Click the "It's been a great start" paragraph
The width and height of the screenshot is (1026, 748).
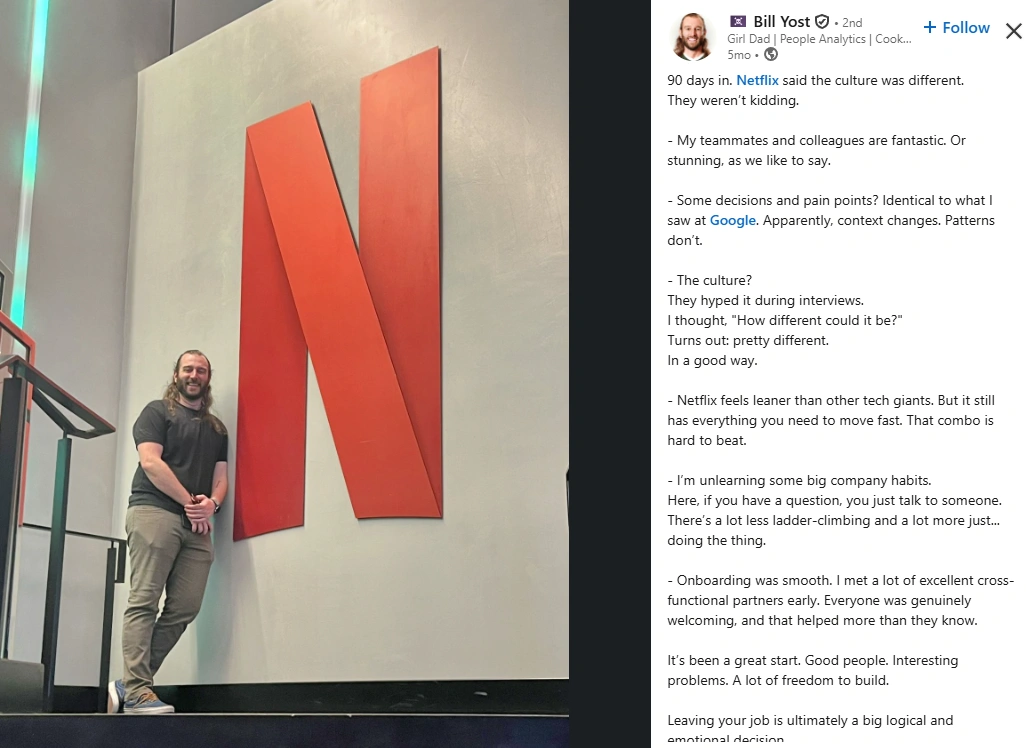[x=813, y=670]
